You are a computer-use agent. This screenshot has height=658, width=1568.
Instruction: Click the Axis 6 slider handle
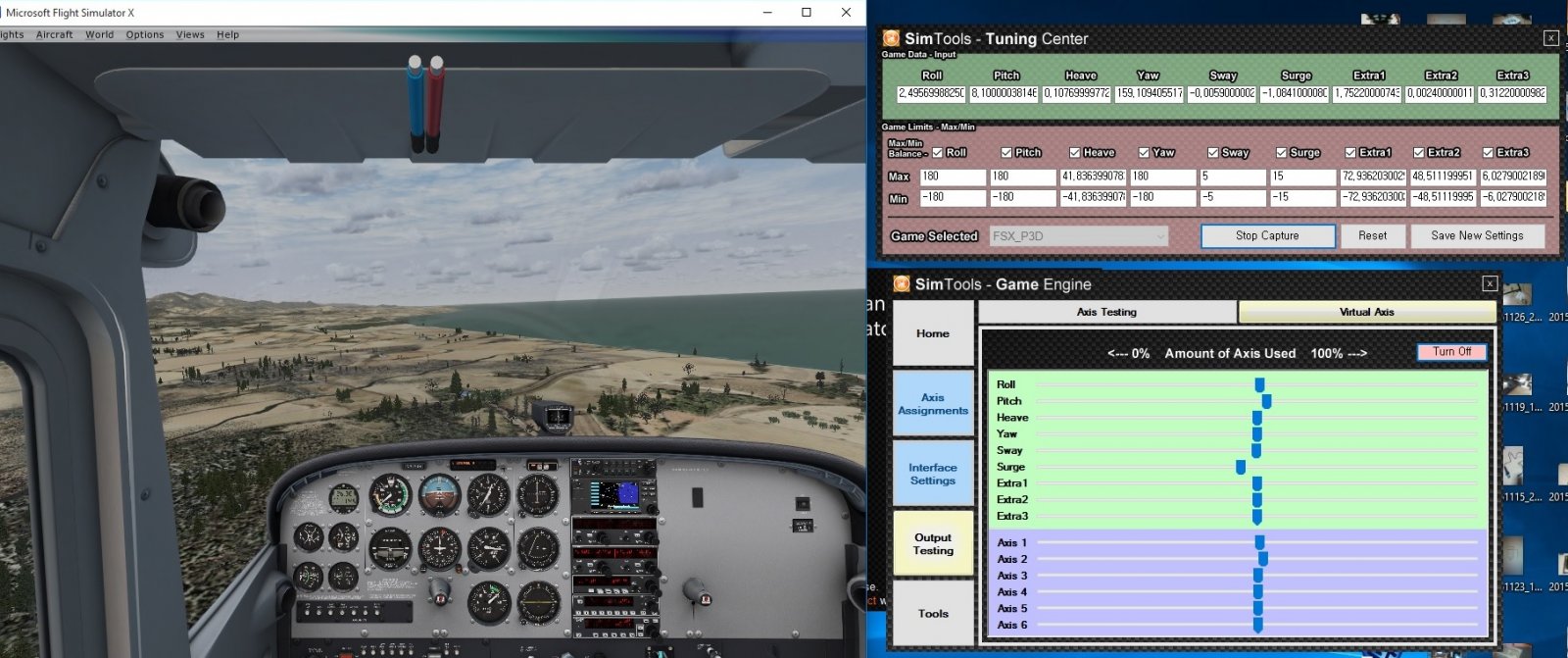click(1257, 625)
